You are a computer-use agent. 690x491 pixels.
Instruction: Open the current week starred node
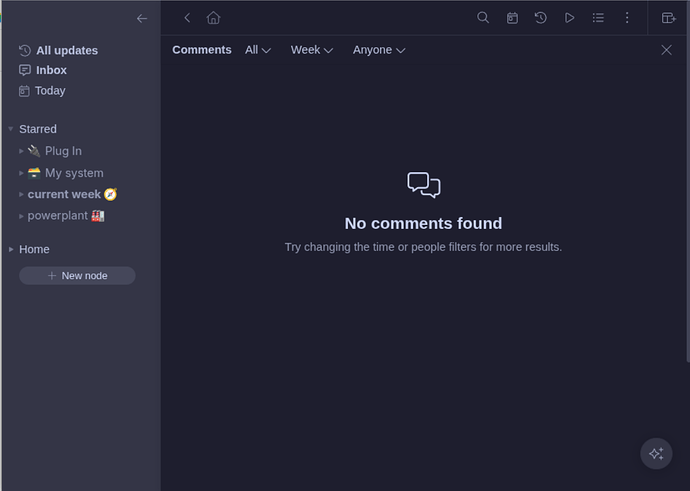tap(64, 194)
